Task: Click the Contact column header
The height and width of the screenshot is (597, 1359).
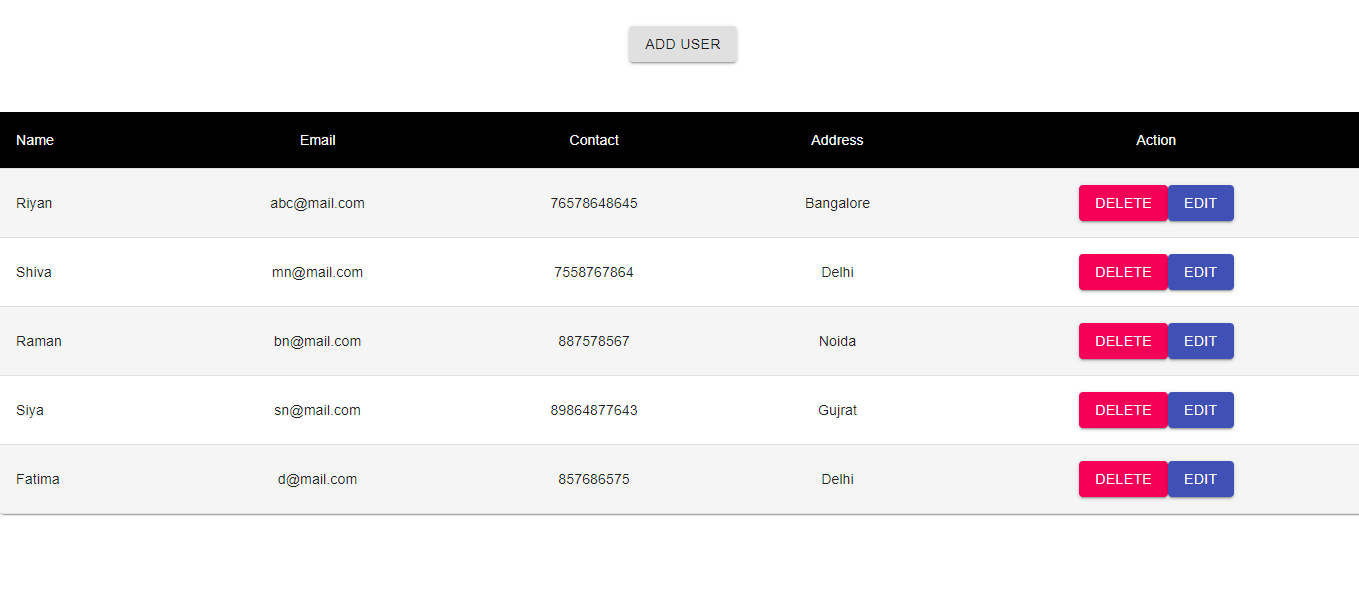Action: click(594, 140)
